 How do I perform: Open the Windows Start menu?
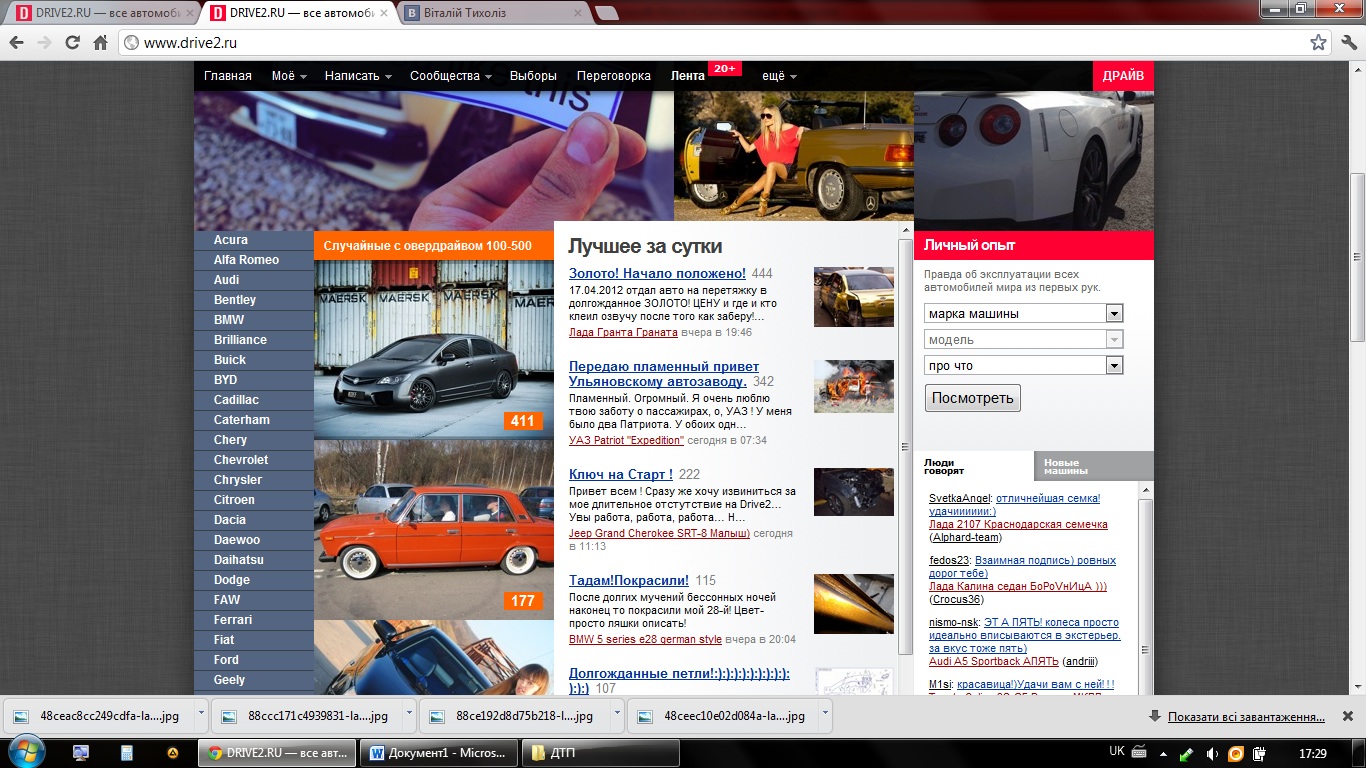click(x=25, y=752)
